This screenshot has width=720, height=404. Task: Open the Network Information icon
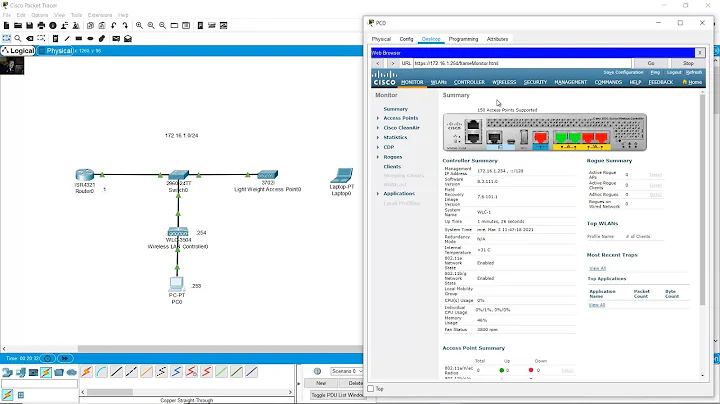[x=53, y=26]
